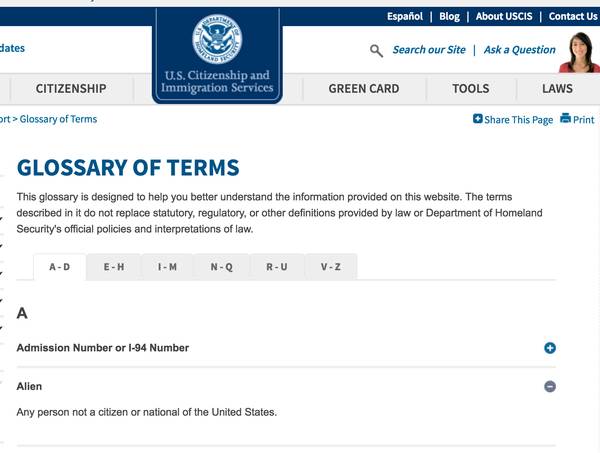Screen dimensions: 600x453
Task: Click Search our Site link
Action: (429, 50)
